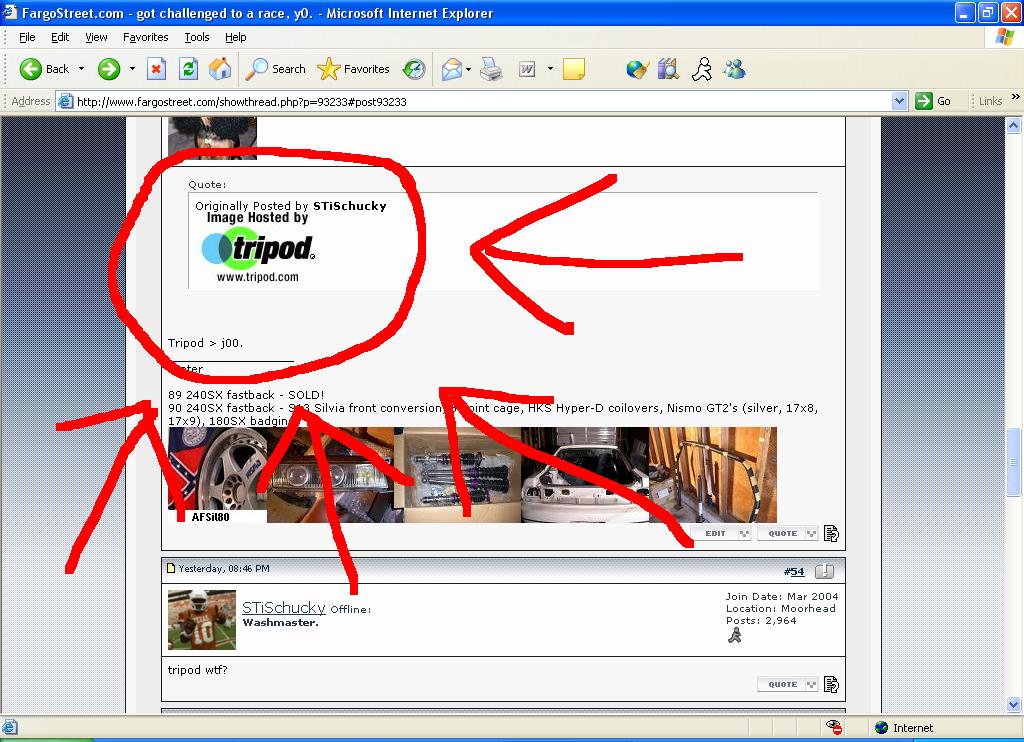Open the Research books icon
The image size is (1024, 742).
pos(668,69)
